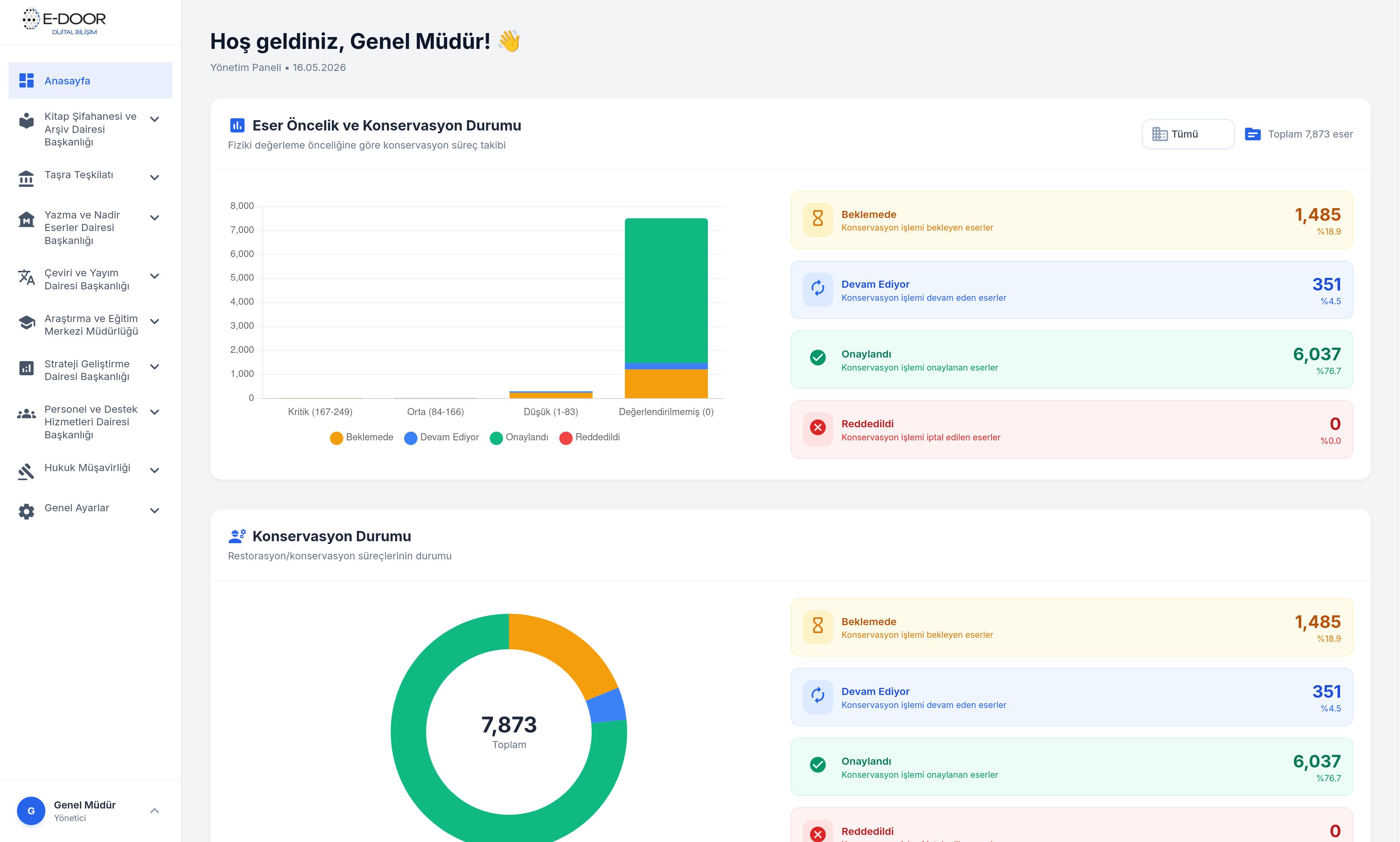Viewport: 1400px width, 842px height.
Task: Click the Çeviri ve Yayım translate icon
Action: (26, 277)
